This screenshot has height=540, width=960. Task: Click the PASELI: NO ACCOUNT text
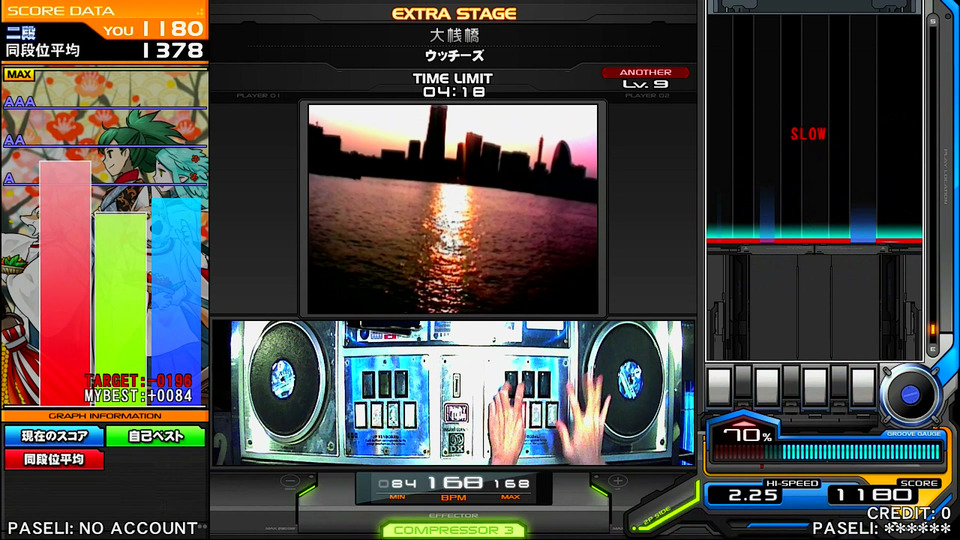[103, 528]
